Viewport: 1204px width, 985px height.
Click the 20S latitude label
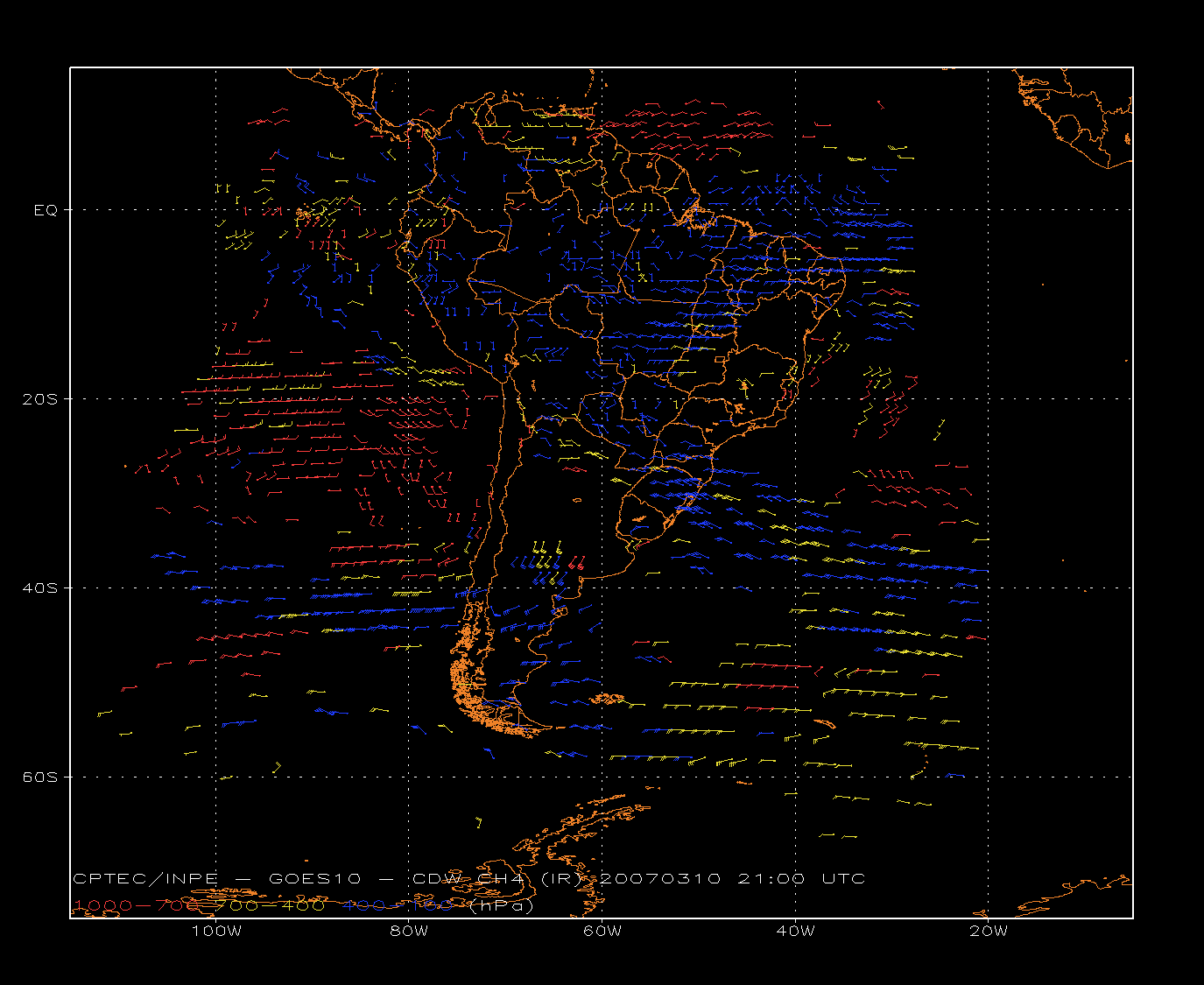pos(39,399)
